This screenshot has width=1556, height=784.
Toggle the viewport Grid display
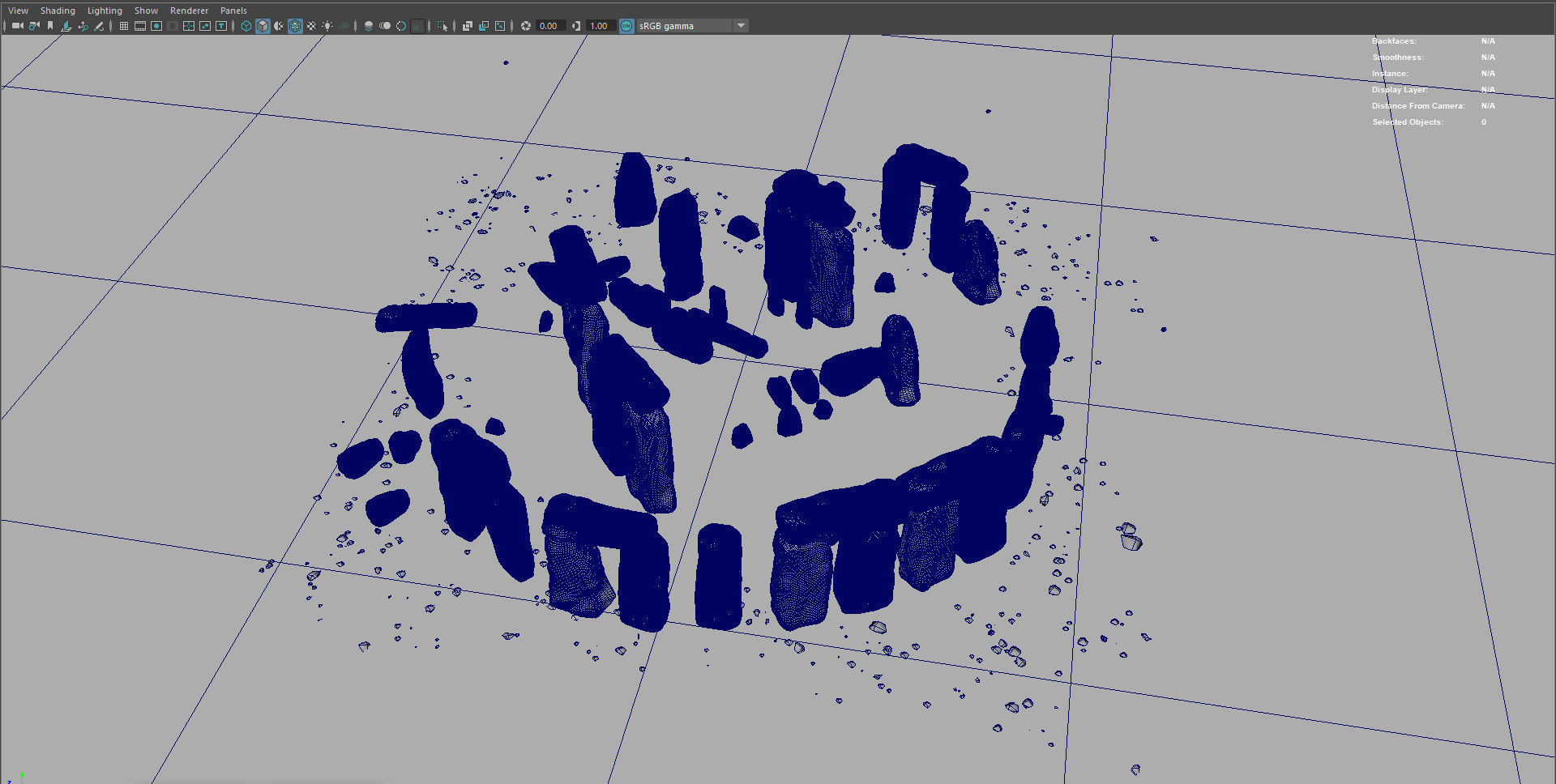[x=124, y=26]
